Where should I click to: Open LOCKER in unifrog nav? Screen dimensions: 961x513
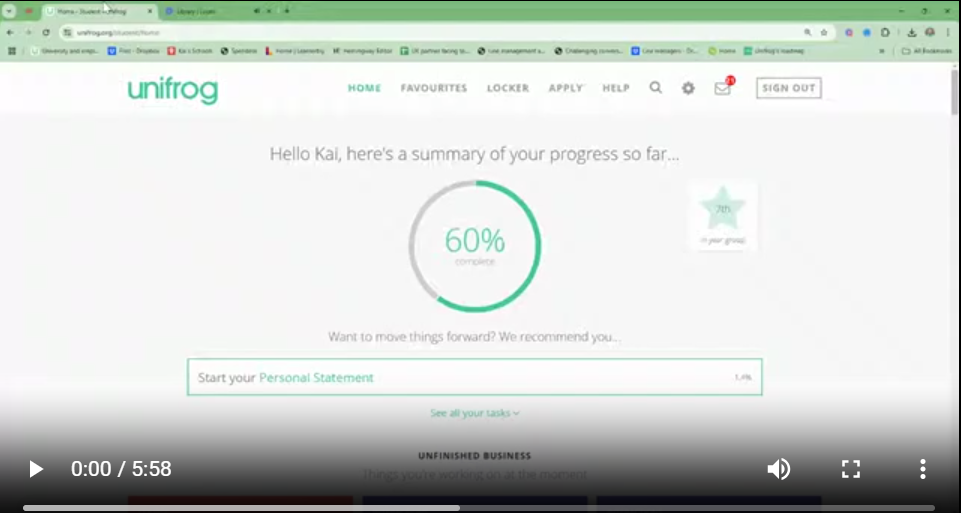[507, 88]
